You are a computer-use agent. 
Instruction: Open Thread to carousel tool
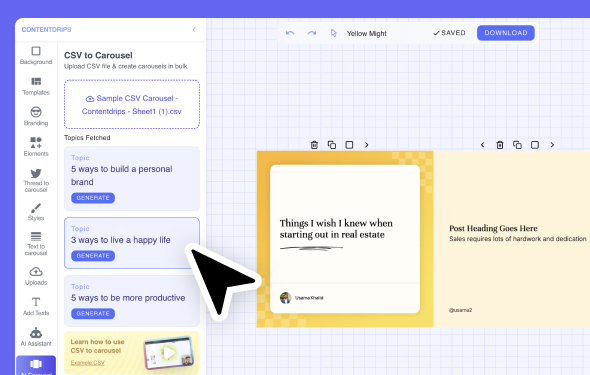pos(36,180)
